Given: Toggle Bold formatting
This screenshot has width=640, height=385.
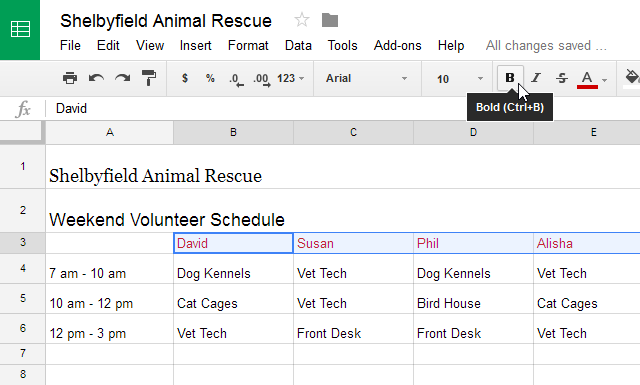Looking at the screenshot, I should click(x=510, y=78).
